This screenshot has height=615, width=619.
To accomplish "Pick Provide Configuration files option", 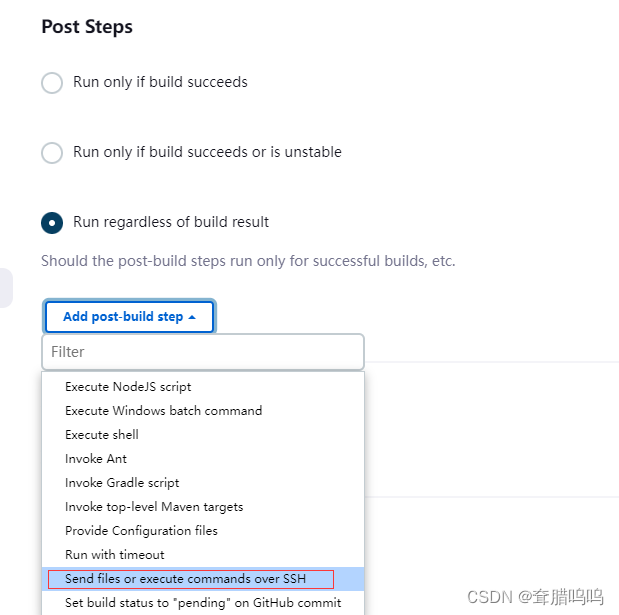I will click(x=141, y=531).
